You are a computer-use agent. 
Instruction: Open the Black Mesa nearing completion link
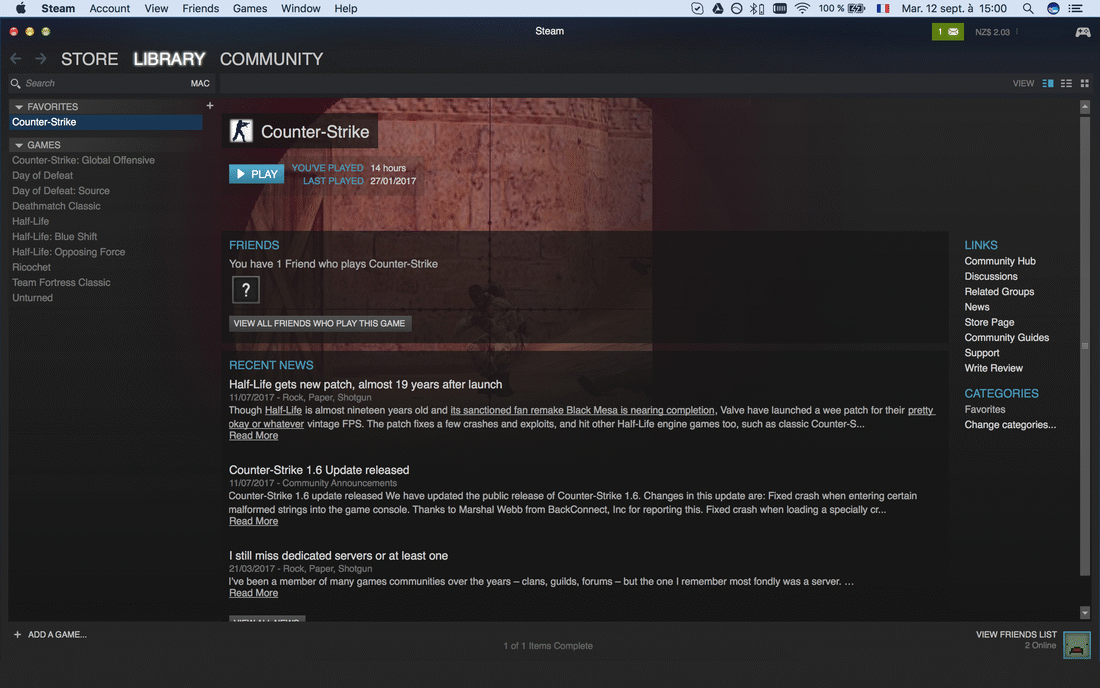click(582, 410)
